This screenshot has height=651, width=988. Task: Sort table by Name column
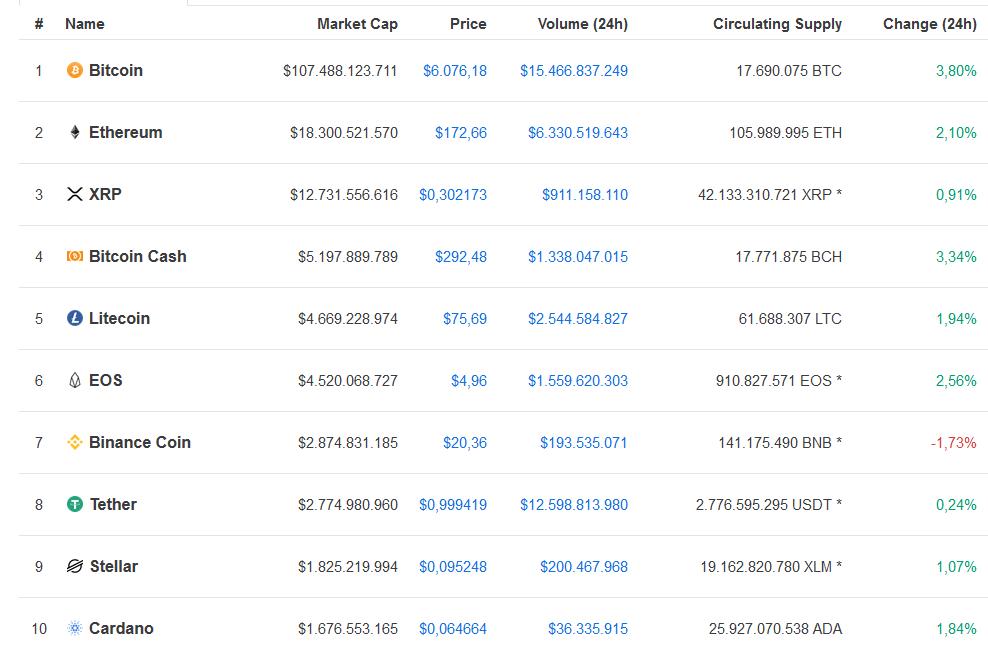click(x=84, y=24)
